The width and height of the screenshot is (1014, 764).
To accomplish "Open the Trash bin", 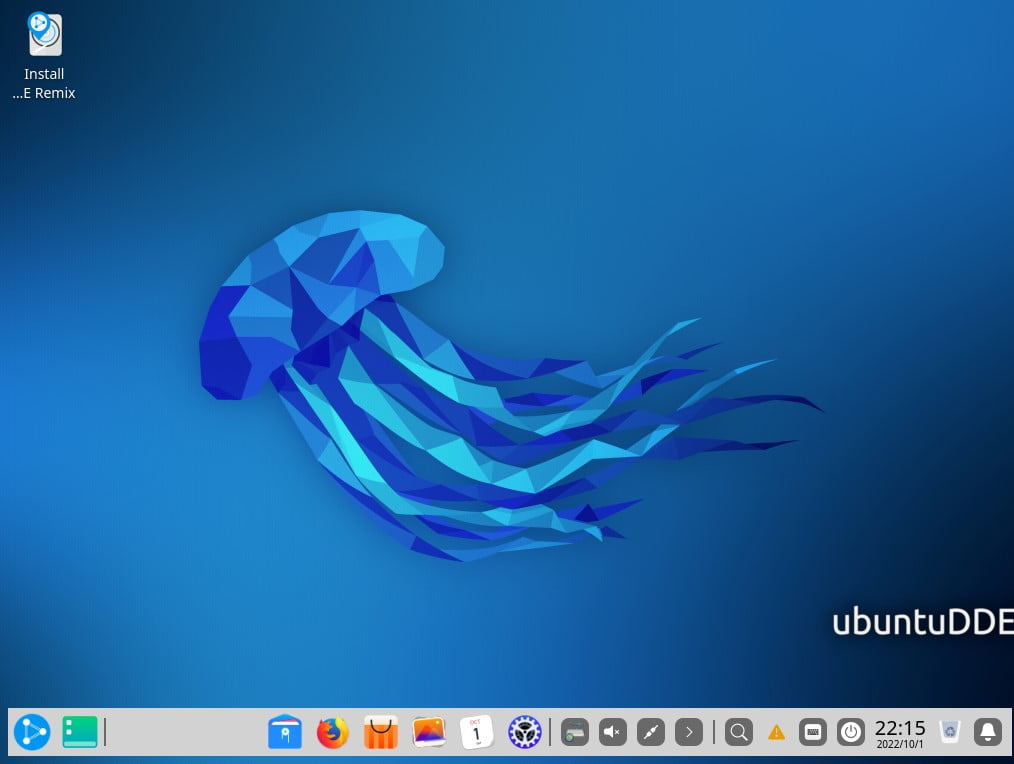I will (x=950, y=732).
